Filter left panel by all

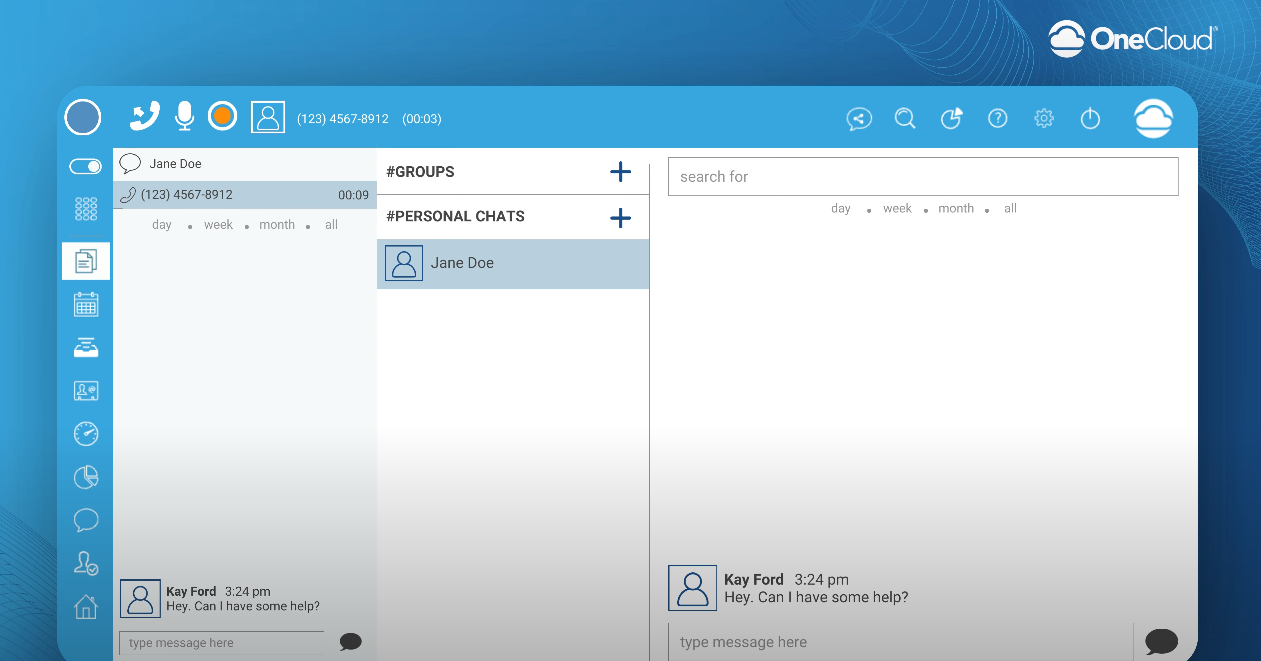click(331, 225)
